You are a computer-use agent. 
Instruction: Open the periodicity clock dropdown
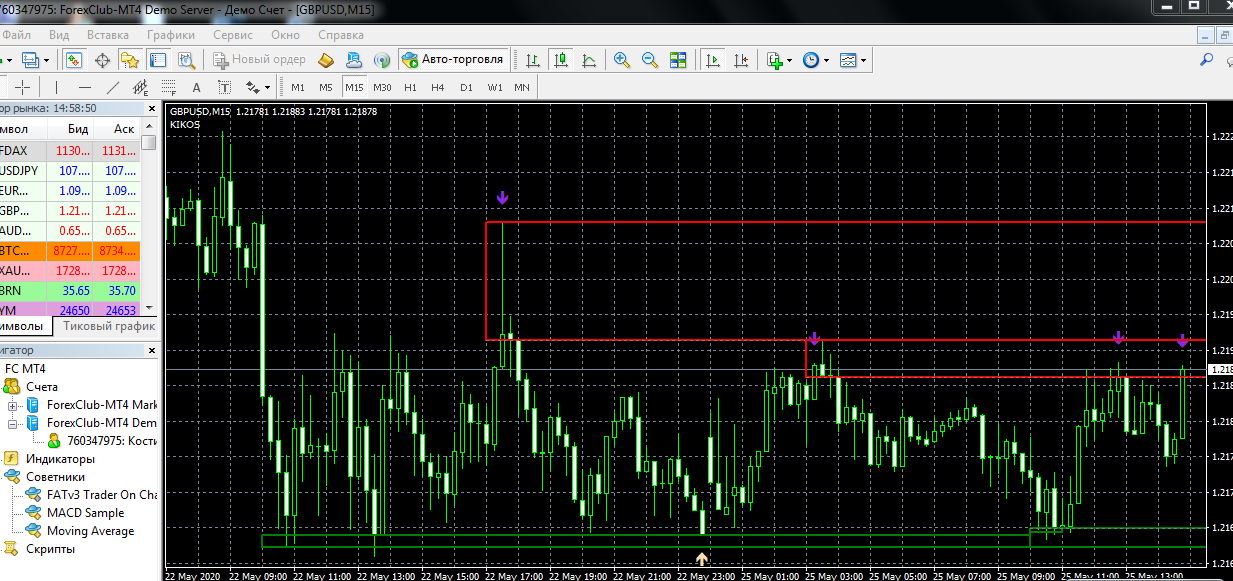[813, 60]
